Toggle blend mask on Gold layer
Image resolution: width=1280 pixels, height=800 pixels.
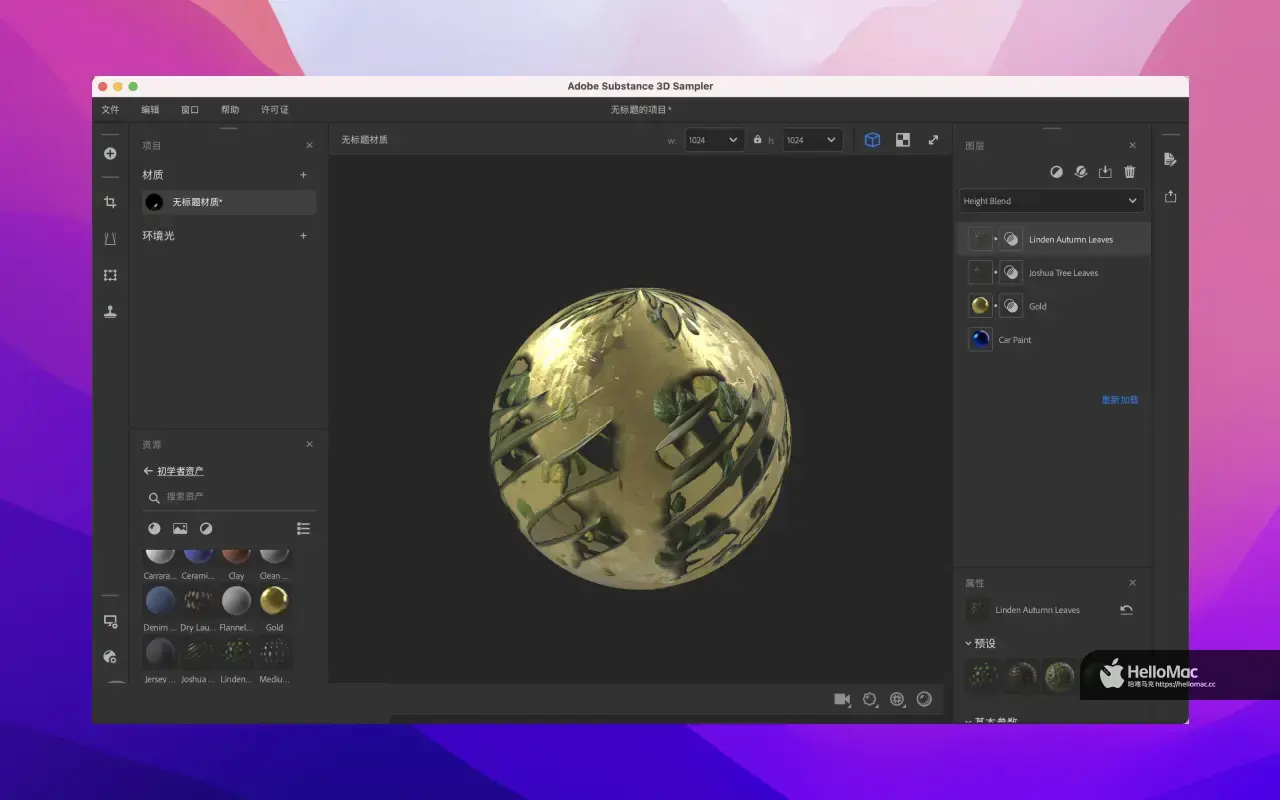pyautogui.click(x=1011, y=306)
